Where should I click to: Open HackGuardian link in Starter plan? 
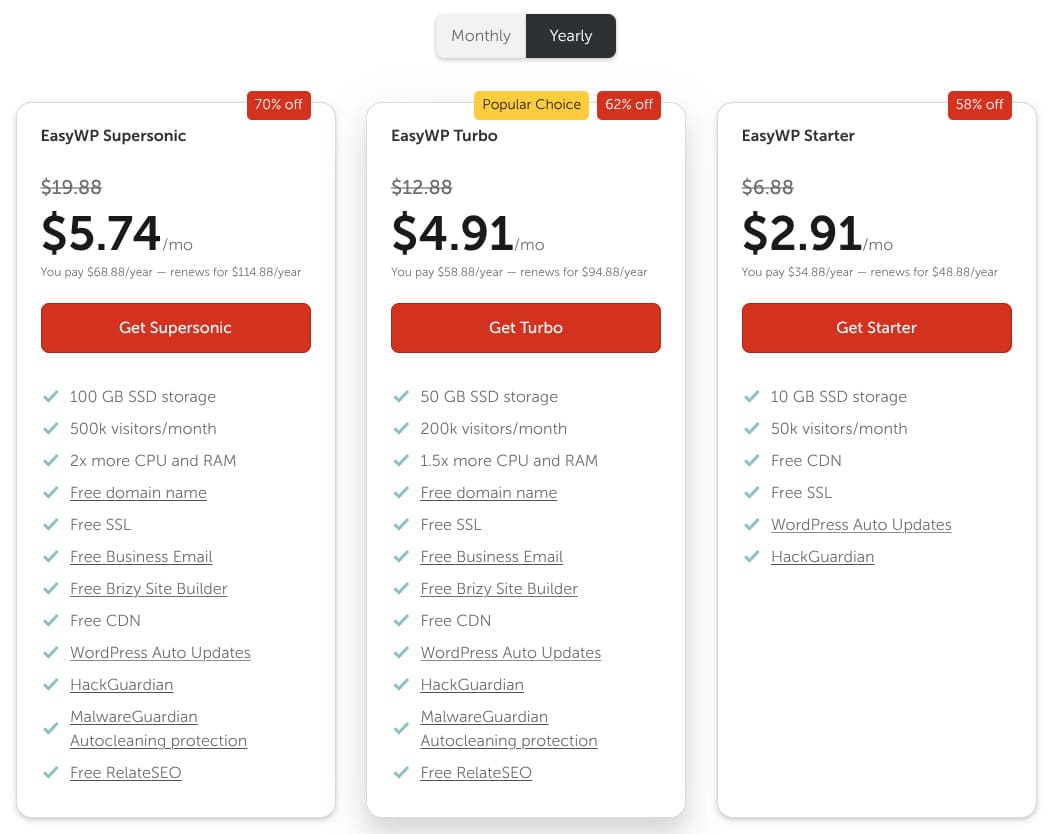coord(822,557)
